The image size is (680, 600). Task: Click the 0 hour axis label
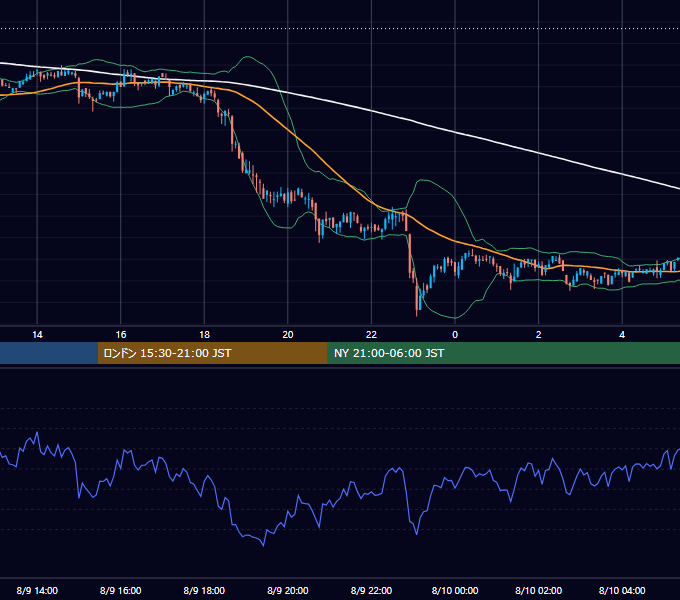(455, 335)
